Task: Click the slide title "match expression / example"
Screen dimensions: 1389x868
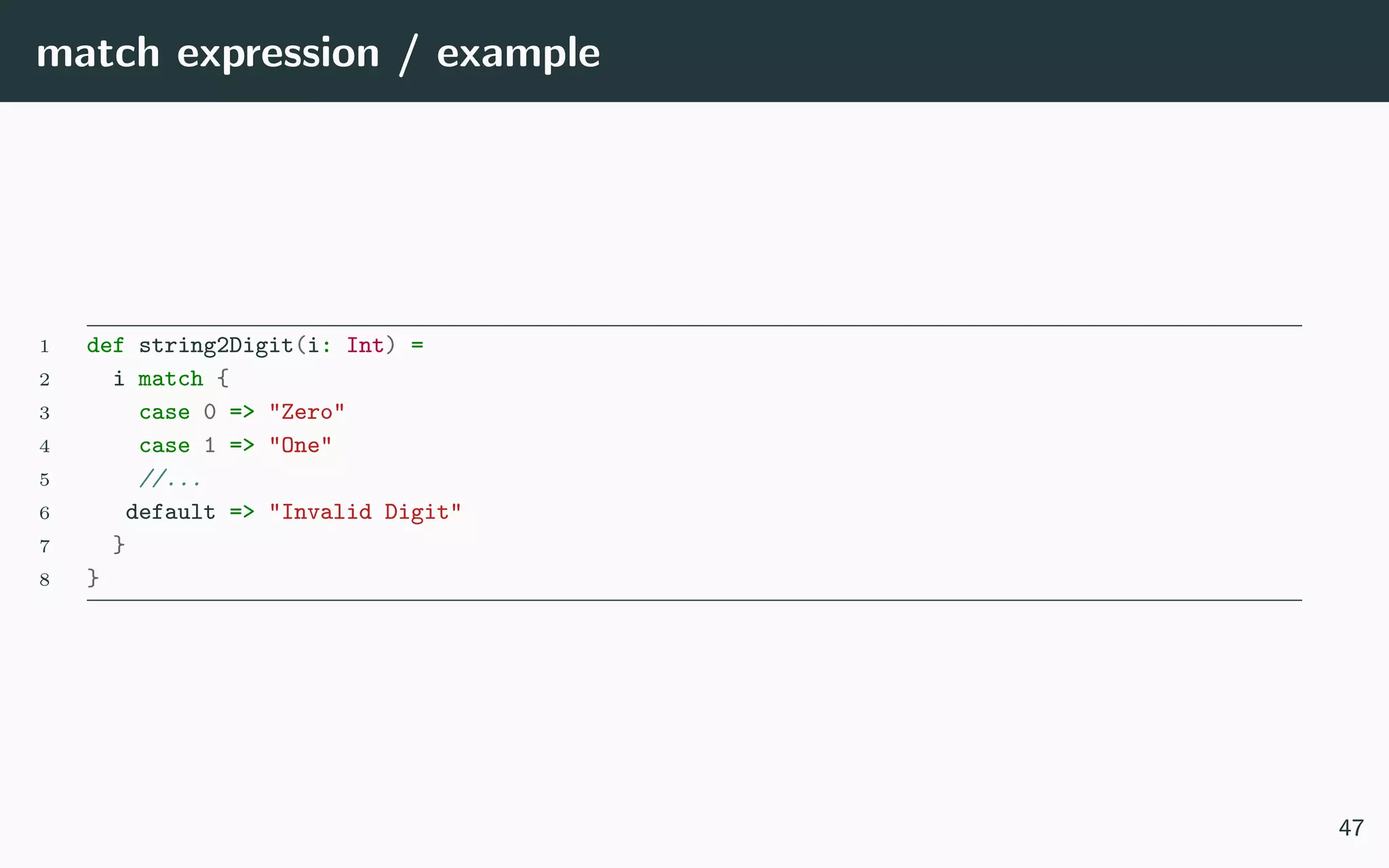Action: tap(317, 53)
